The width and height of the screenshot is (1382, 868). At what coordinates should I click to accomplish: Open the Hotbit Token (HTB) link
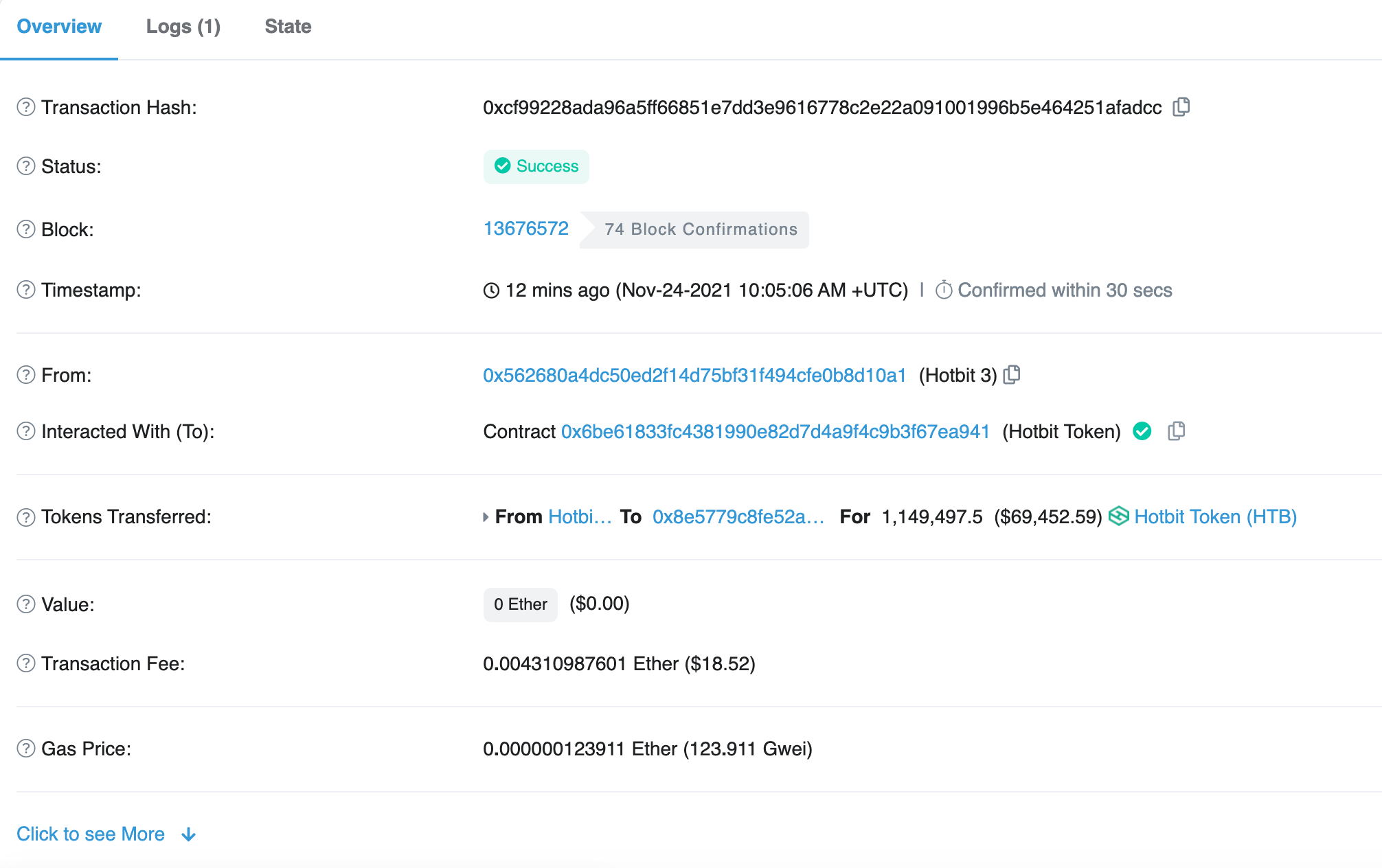[x=1215, y=517]
